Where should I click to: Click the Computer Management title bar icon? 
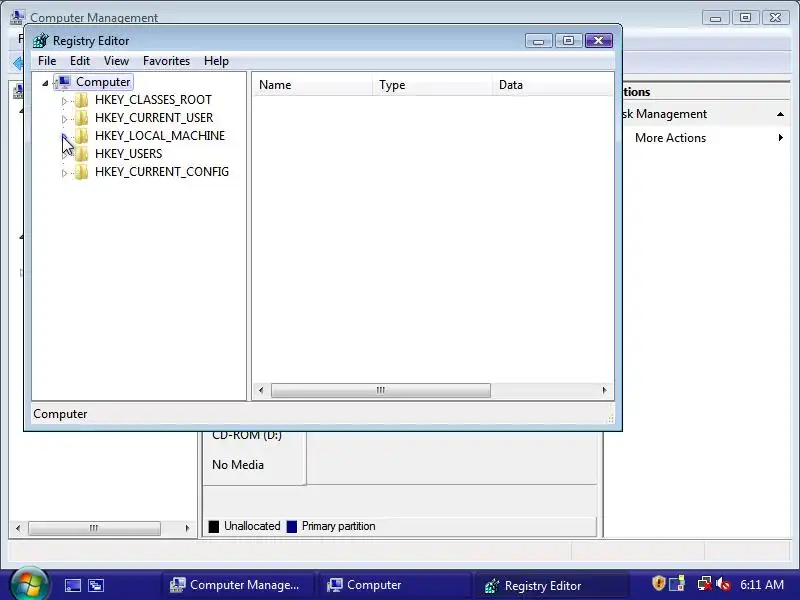(17, 17)
